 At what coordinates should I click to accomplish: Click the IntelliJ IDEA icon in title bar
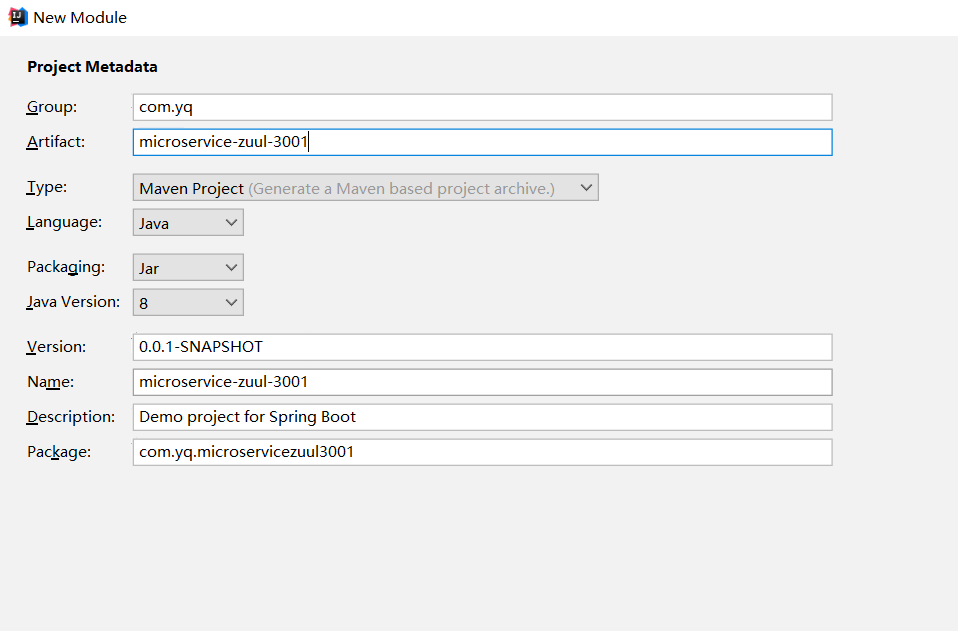click(x=18, y=17)
